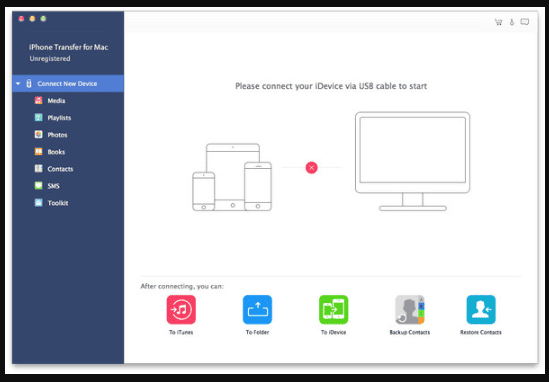Screen dimensions: 549x382
Task: Click the To iTunes icon
Action: coord(181,310)
